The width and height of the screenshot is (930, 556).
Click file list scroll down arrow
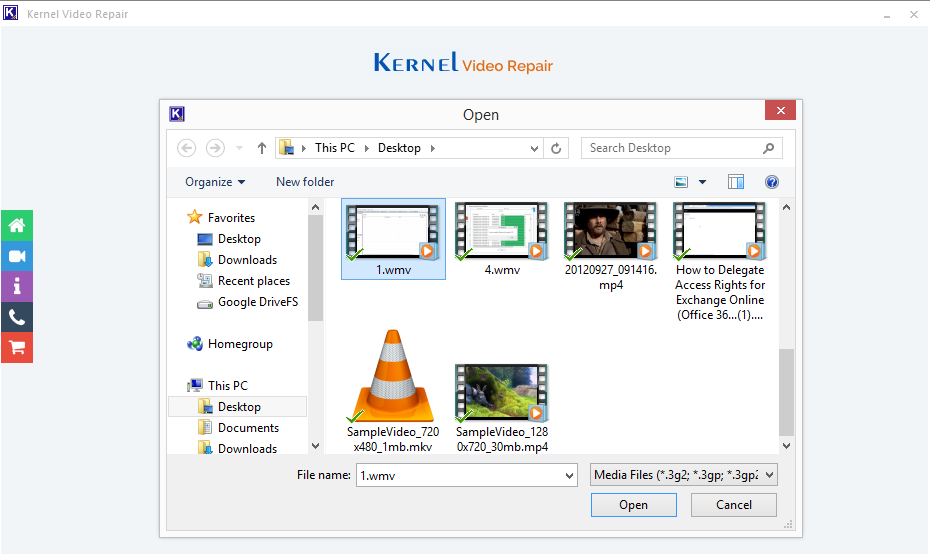(x=786, y=446)
